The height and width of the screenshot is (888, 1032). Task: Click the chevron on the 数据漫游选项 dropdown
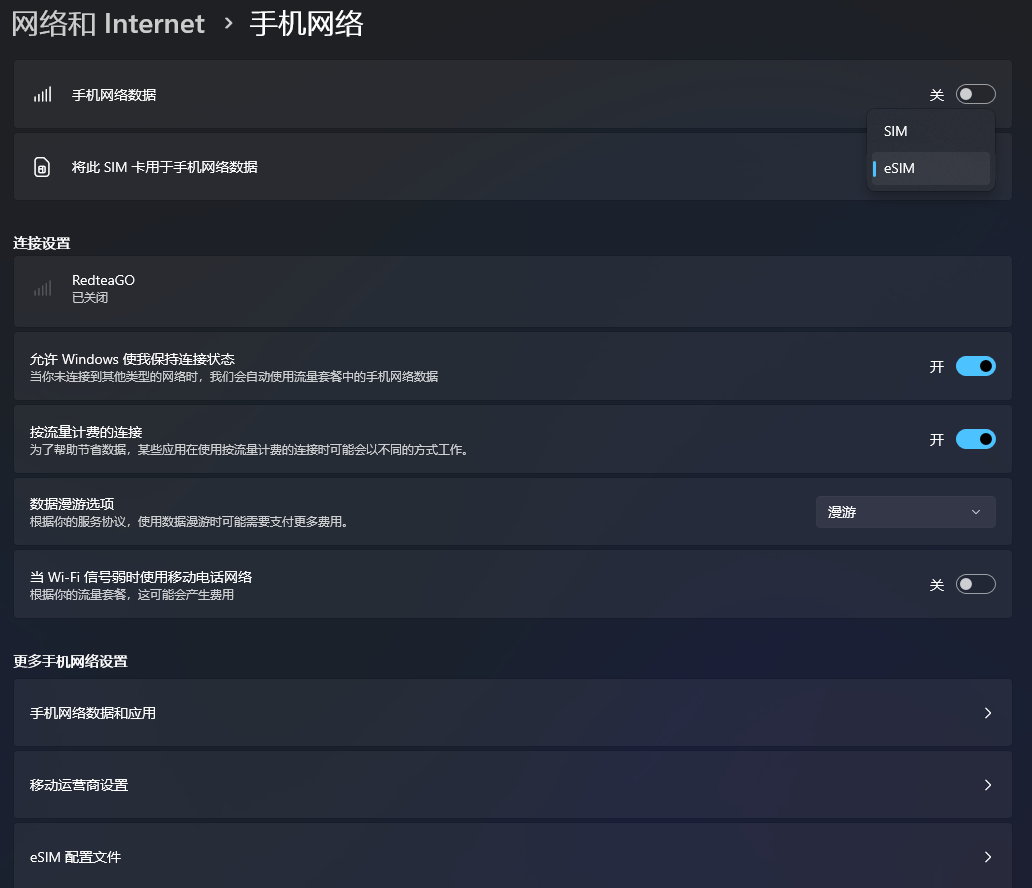click(975, 511)
